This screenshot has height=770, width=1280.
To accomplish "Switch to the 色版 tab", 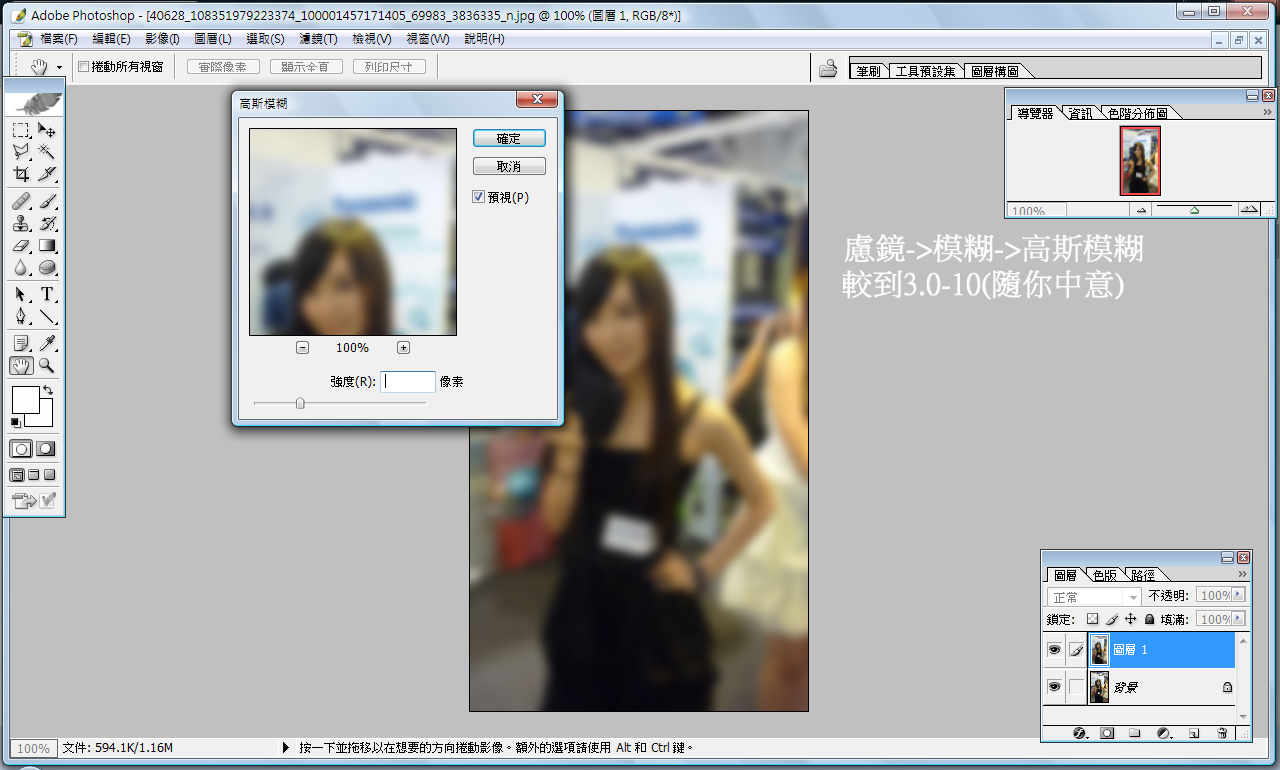I will pyautogui.click(x=1104, y=575).
